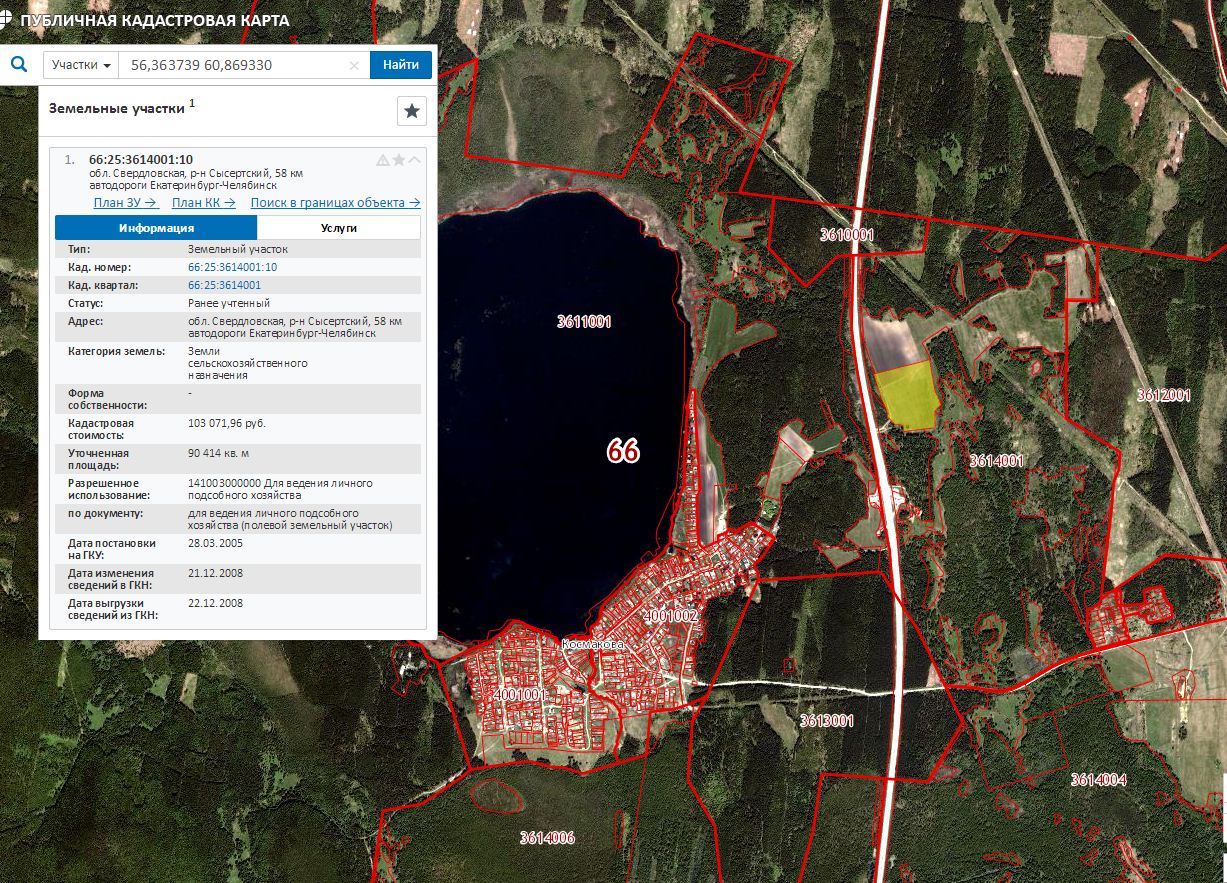Switch to the Услуги tab
Image resolution: width=1227 pixels, height=883 pixels.
click(x=339, y=228)
